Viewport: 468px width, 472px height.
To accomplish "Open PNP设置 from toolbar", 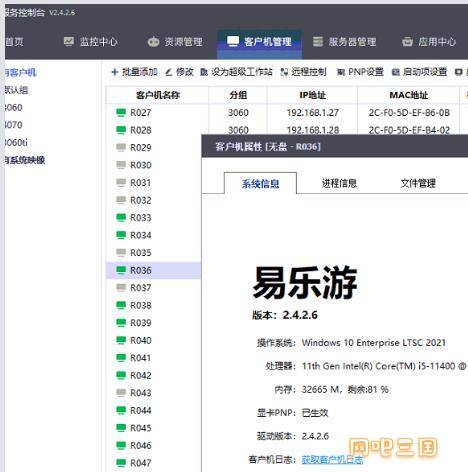I will 360,72.
